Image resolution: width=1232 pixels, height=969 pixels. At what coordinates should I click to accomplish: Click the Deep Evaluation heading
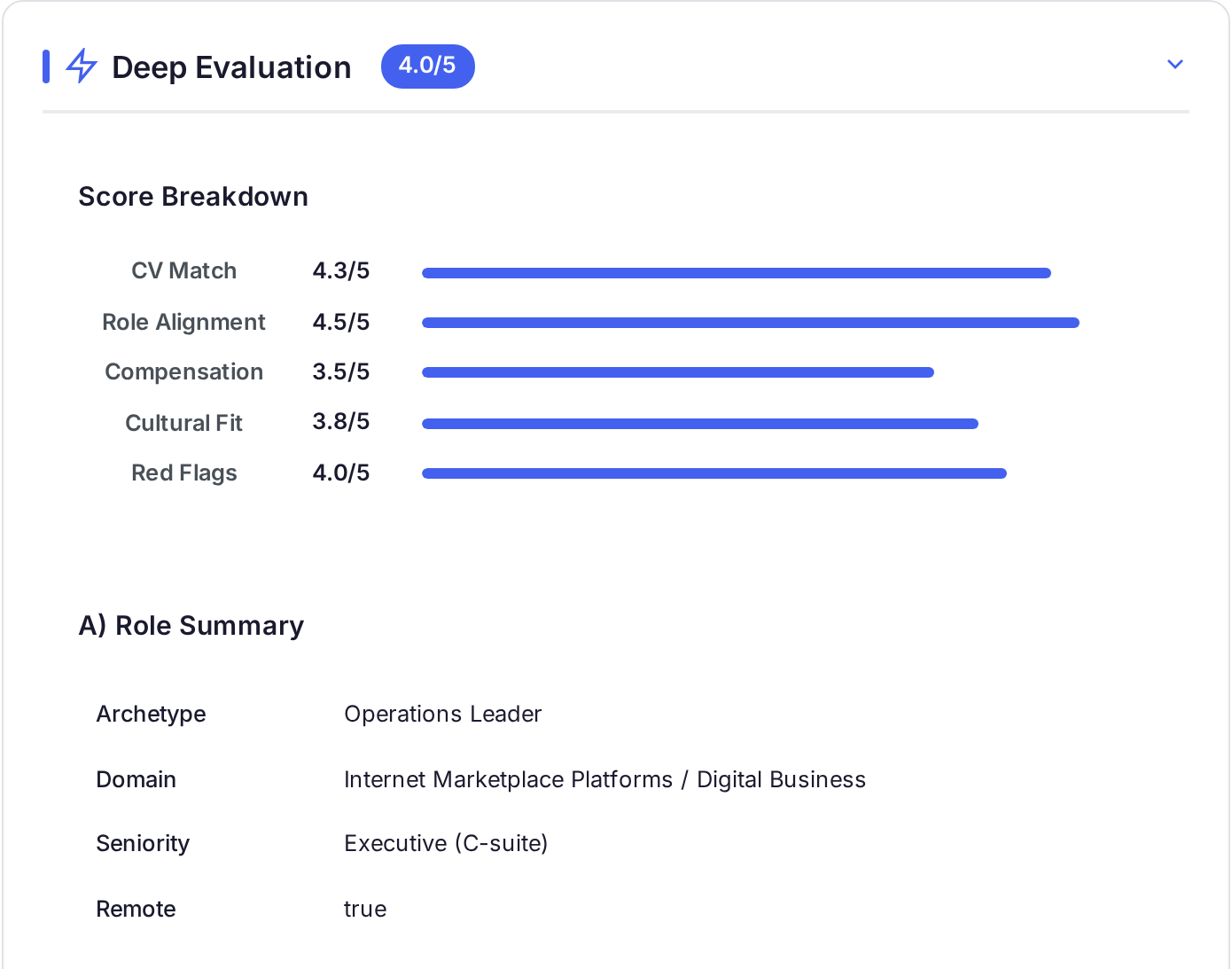pyautogui.click(x=231, y=67)
